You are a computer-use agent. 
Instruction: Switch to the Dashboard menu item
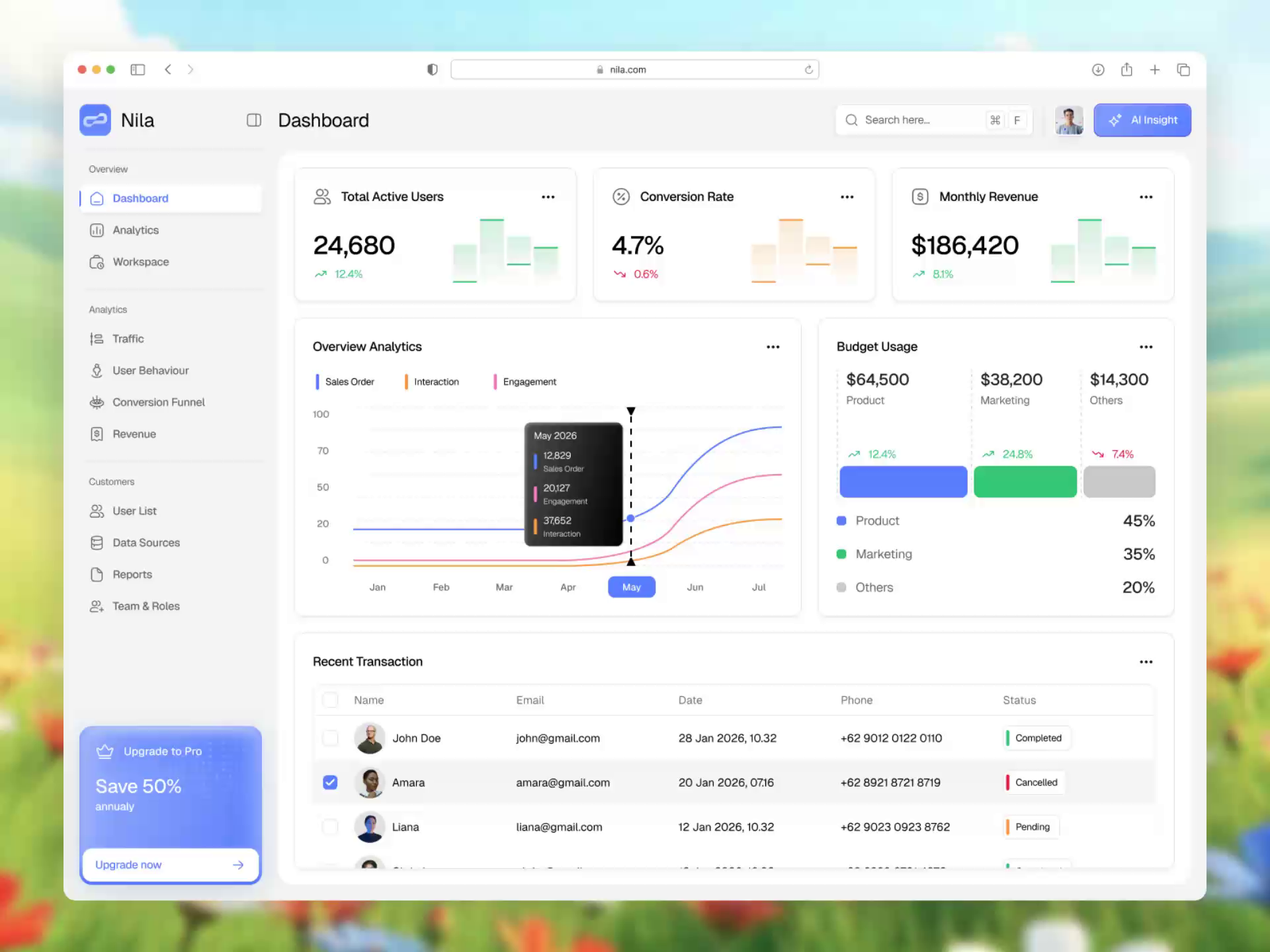click(140, 198)
